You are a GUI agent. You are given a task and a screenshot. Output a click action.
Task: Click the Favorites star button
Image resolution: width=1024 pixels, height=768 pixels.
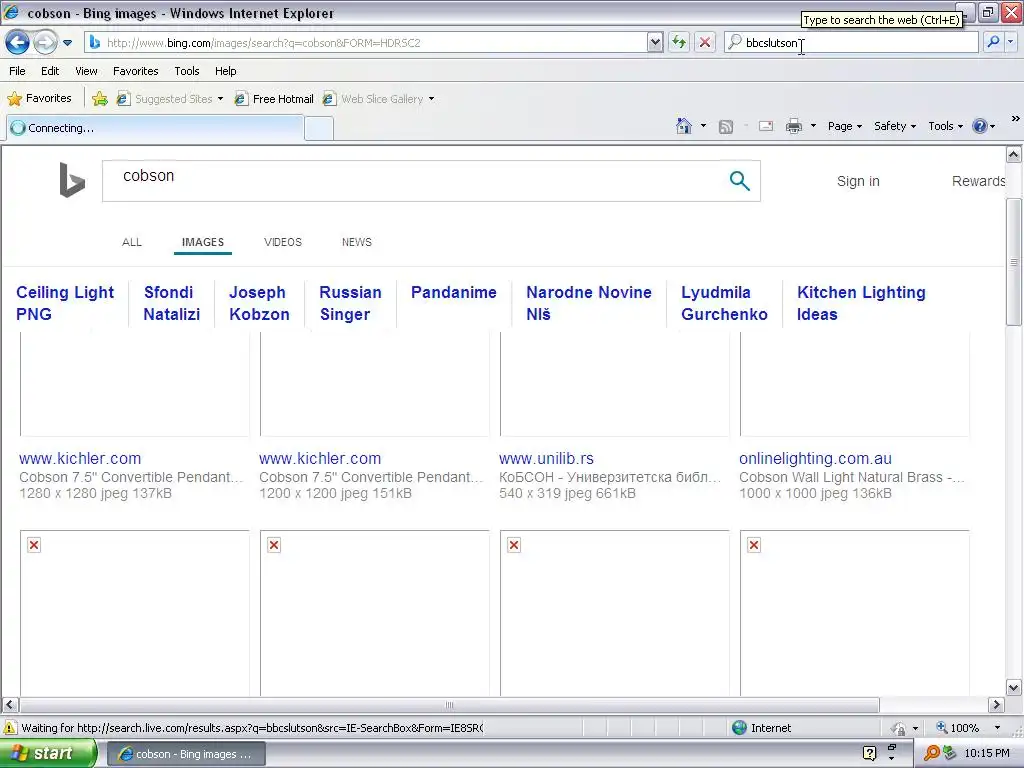point(39,99)
